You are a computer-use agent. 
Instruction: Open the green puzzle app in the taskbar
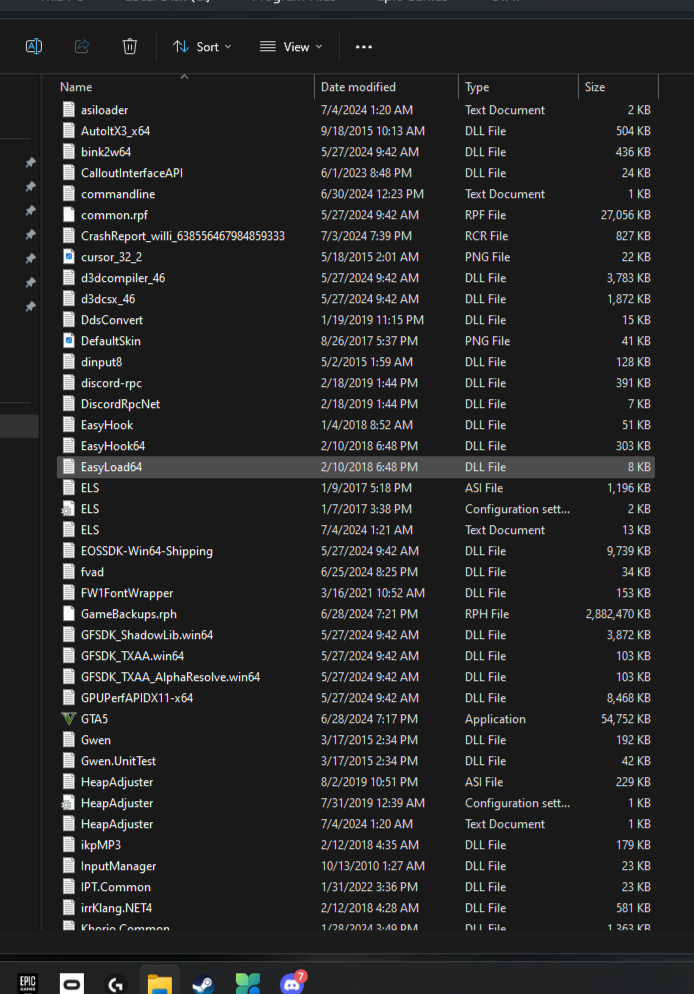[x=247, y=984]
